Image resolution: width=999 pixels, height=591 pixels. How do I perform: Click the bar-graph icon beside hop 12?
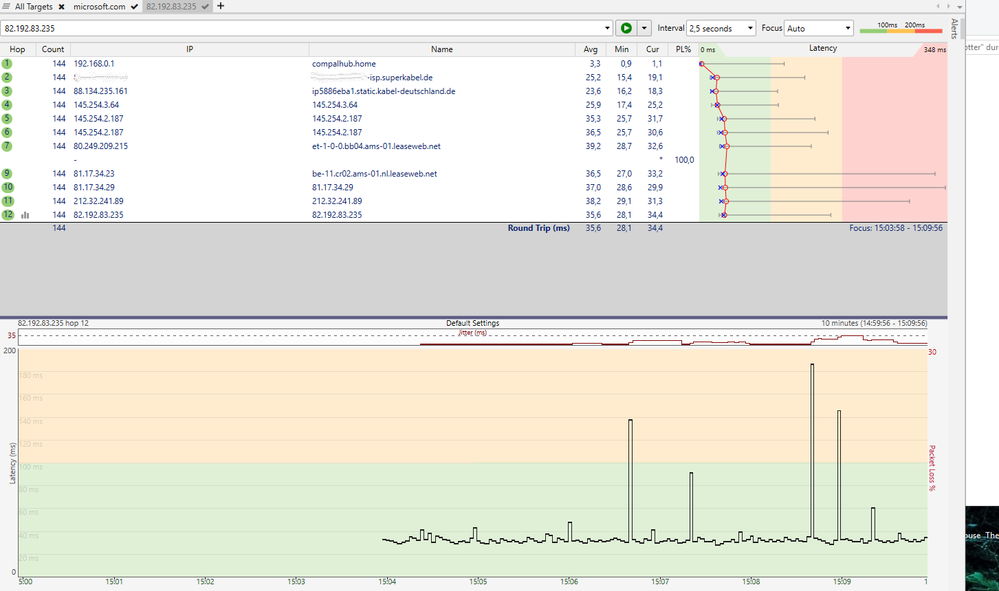point(25,214)
